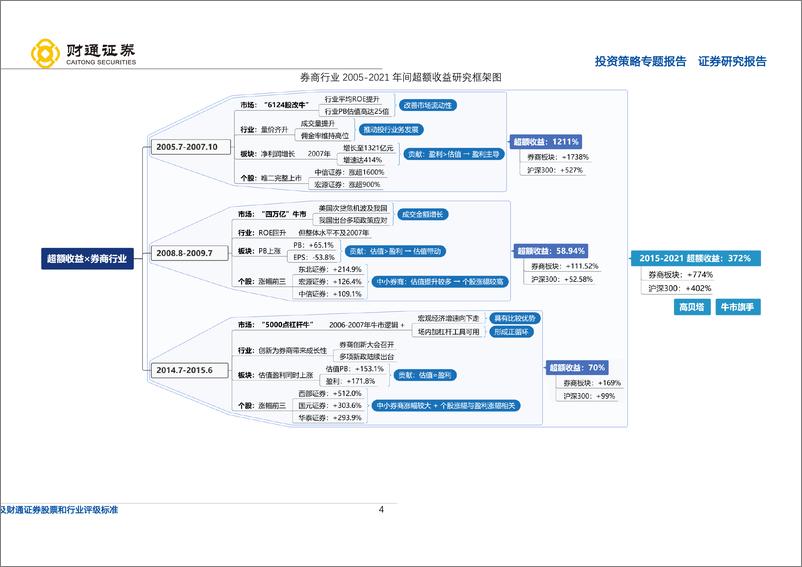
Task: Click '增长至1321亿元' text
Action: (368, 148)
